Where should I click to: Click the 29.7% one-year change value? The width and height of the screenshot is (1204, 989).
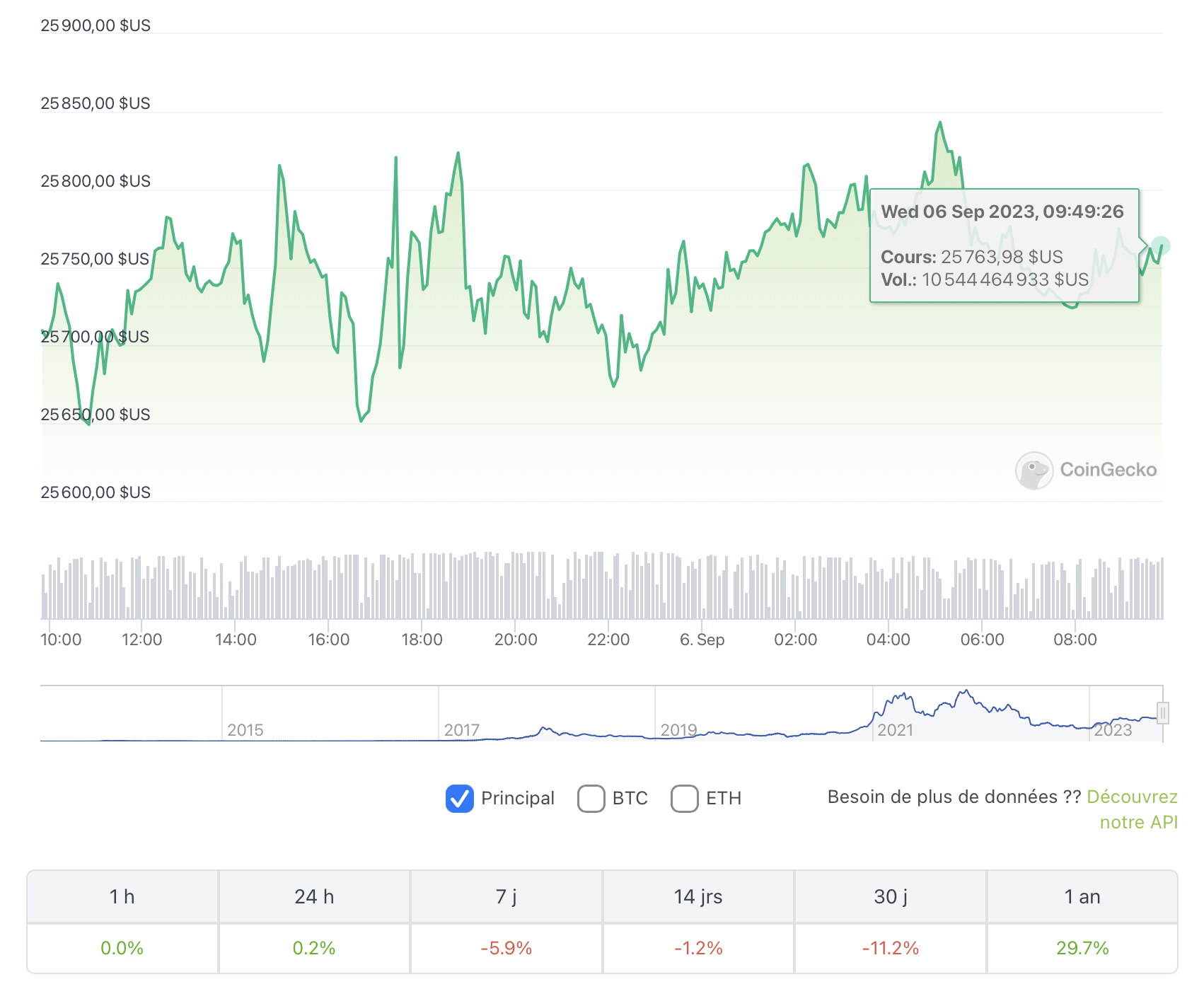pos(1082,948)
